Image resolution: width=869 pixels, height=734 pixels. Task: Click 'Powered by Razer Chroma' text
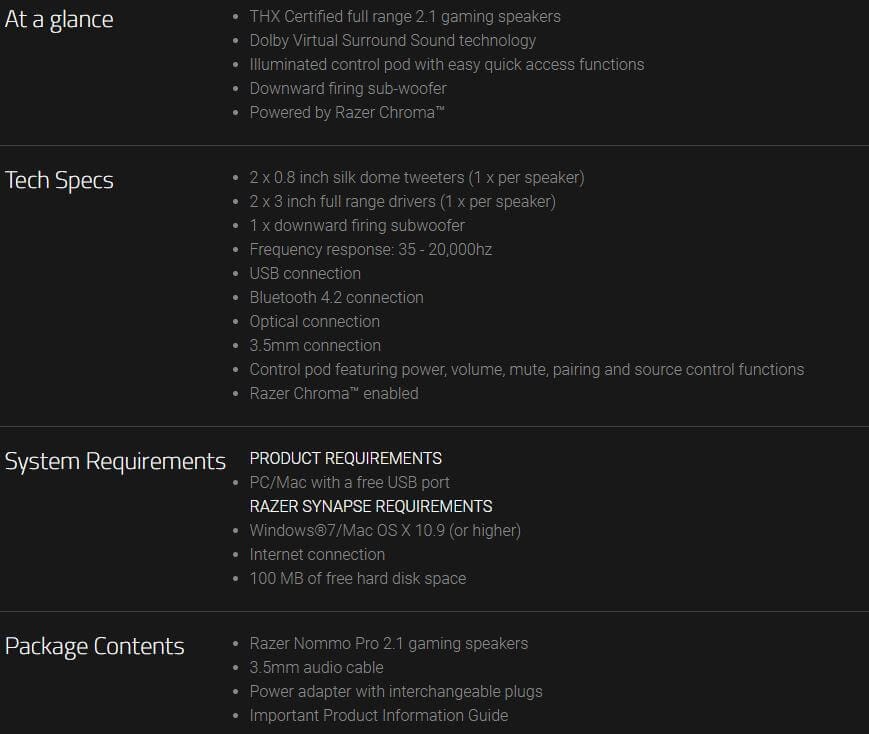click(x=346, y=112)
